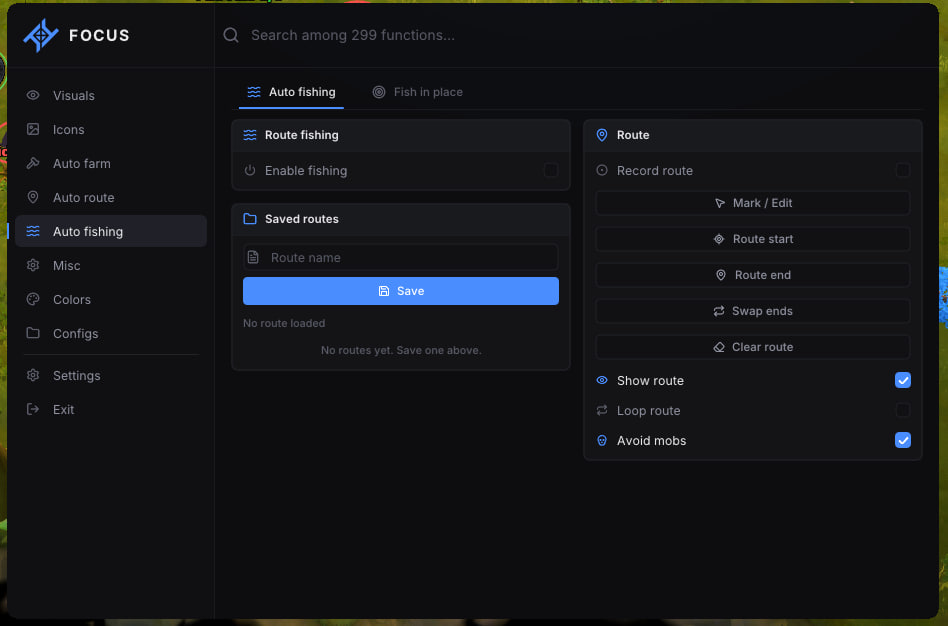Tick the Record route checkbox

pyautogui.click(x=902, y=170)
